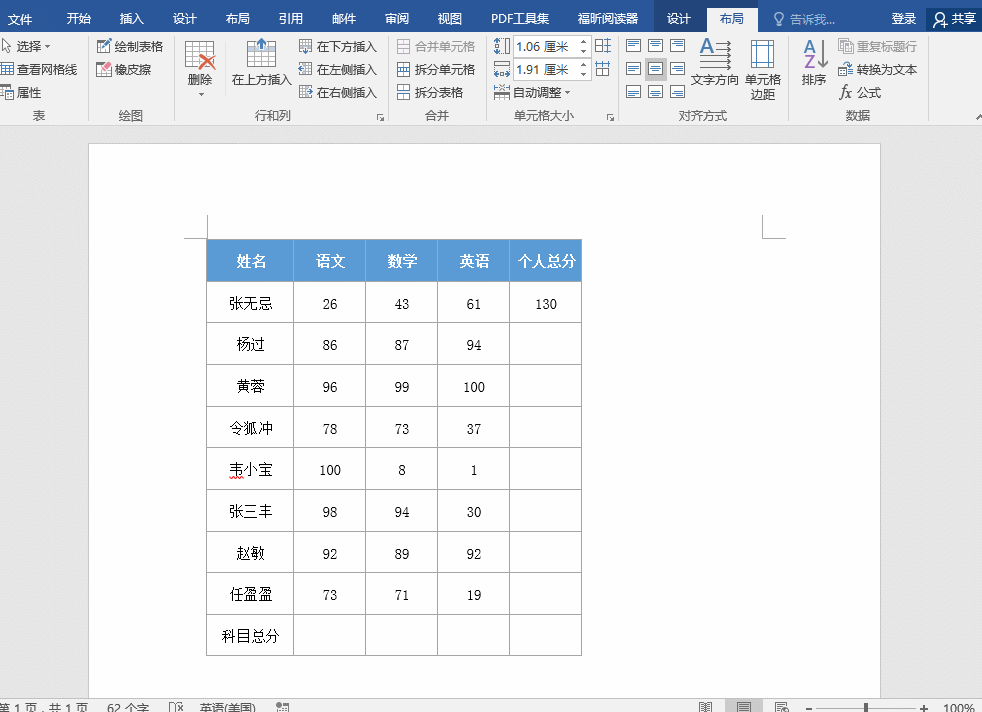Viewport: 982px width, 712px height.
Task: Click Insert Above (在上方插入) icon
Action: click(261, 62)
